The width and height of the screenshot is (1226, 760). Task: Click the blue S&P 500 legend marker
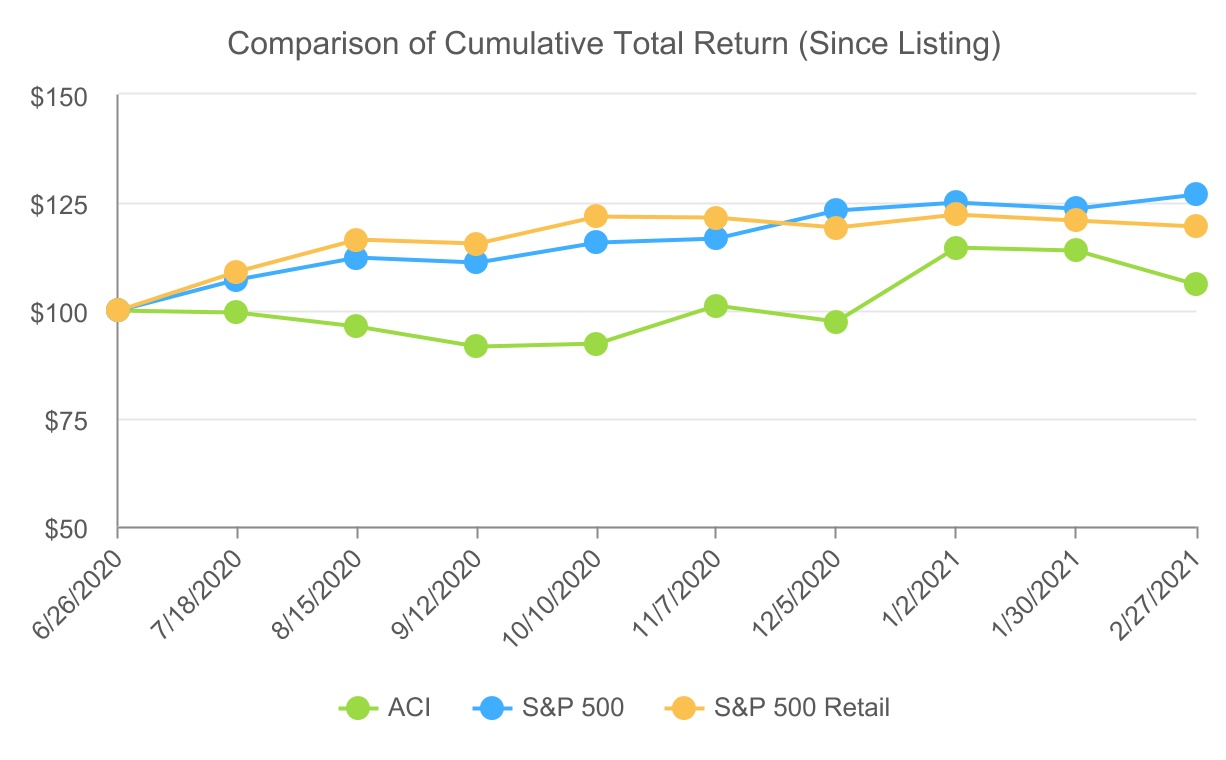[490, 708]
